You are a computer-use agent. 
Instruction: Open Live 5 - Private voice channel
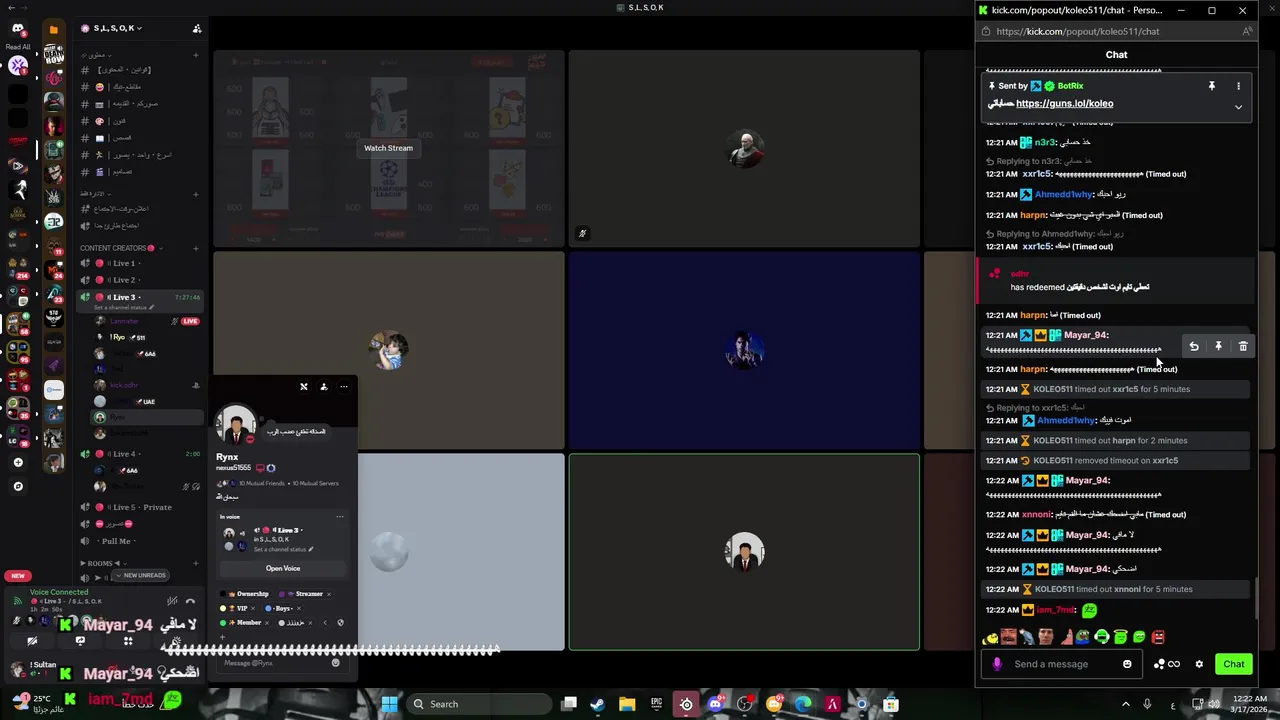coord(142,507)
